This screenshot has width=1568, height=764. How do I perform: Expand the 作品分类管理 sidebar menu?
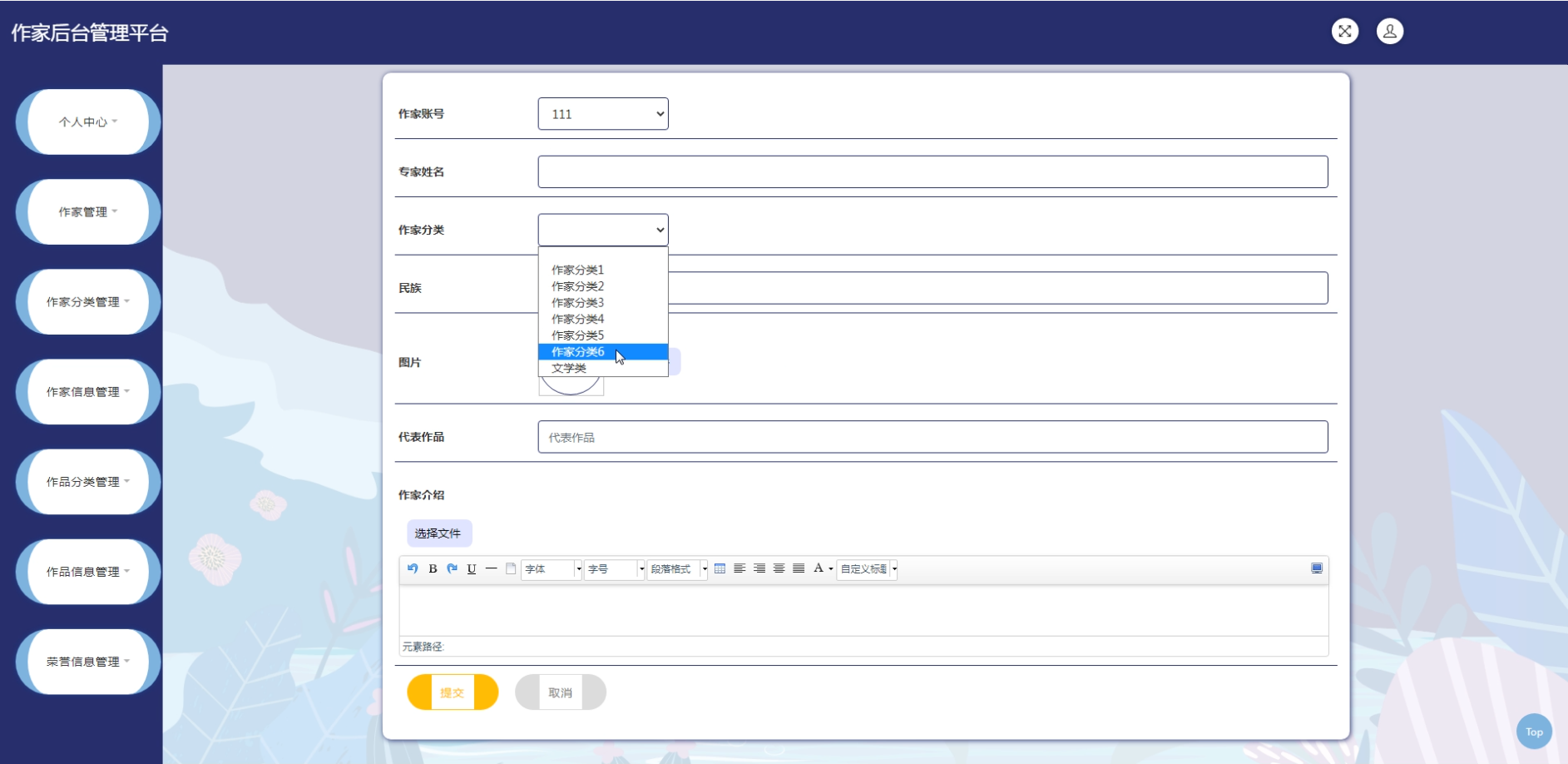(x=88, y=481)
